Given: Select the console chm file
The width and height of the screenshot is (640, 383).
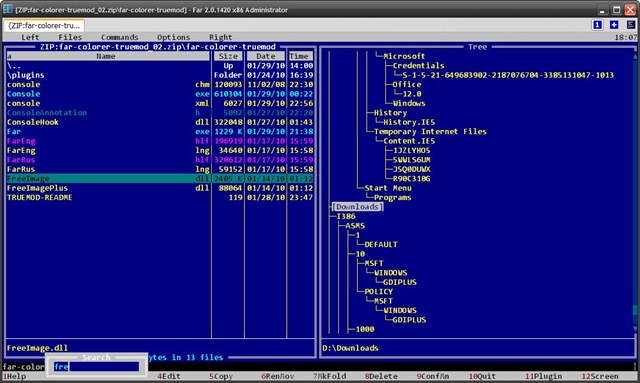Looking at the screenshot, I should pos(160,85).
